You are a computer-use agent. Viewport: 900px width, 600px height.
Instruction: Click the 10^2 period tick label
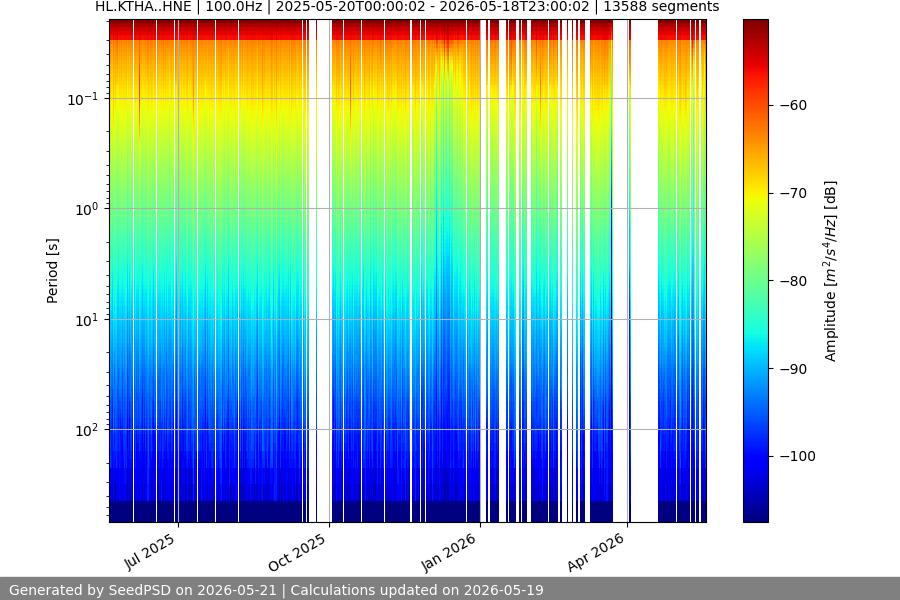(x=86, y=430)
